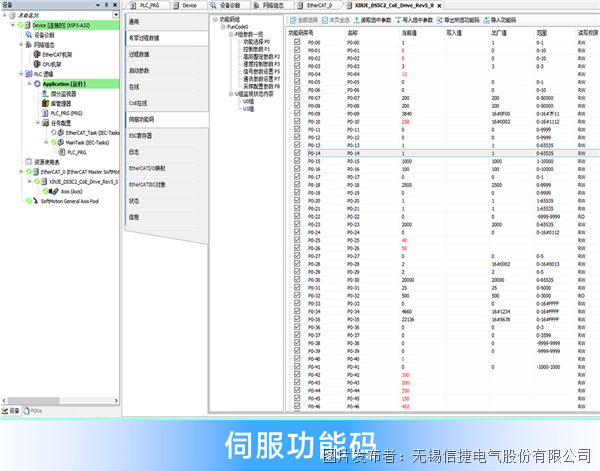Open the 日志 side tab
This screenshot has width=600, height=471.
click(x=167, y=152)
